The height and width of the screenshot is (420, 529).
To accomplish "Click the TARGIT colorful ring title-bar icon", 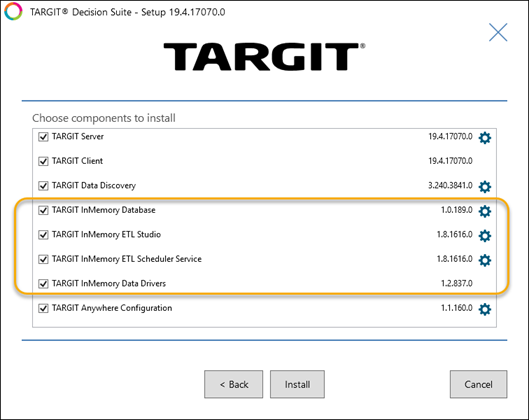I will [13, 11].
